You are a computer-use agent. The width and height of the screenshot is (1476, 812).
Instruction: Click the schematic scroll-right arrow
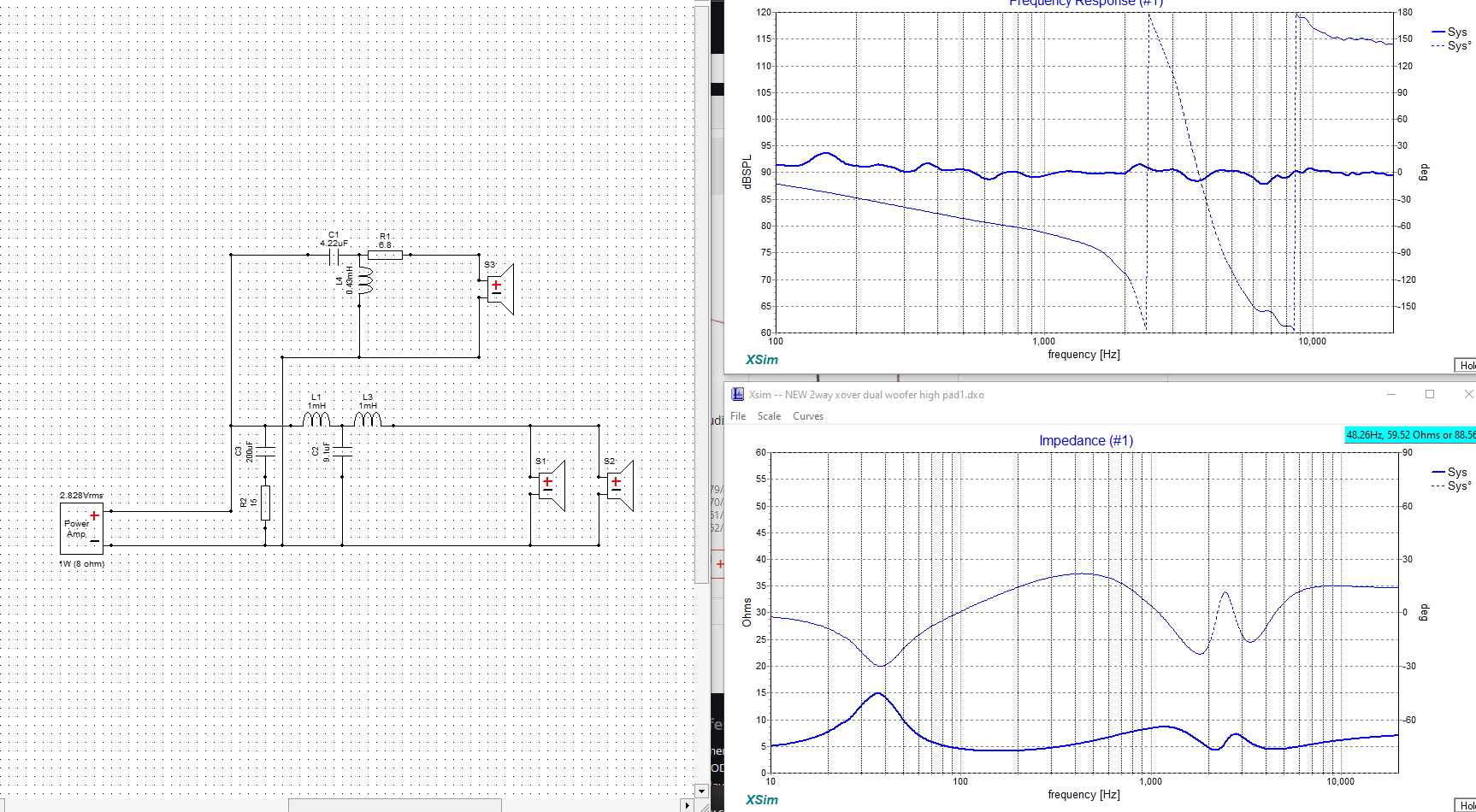click(x=687, y=805)
